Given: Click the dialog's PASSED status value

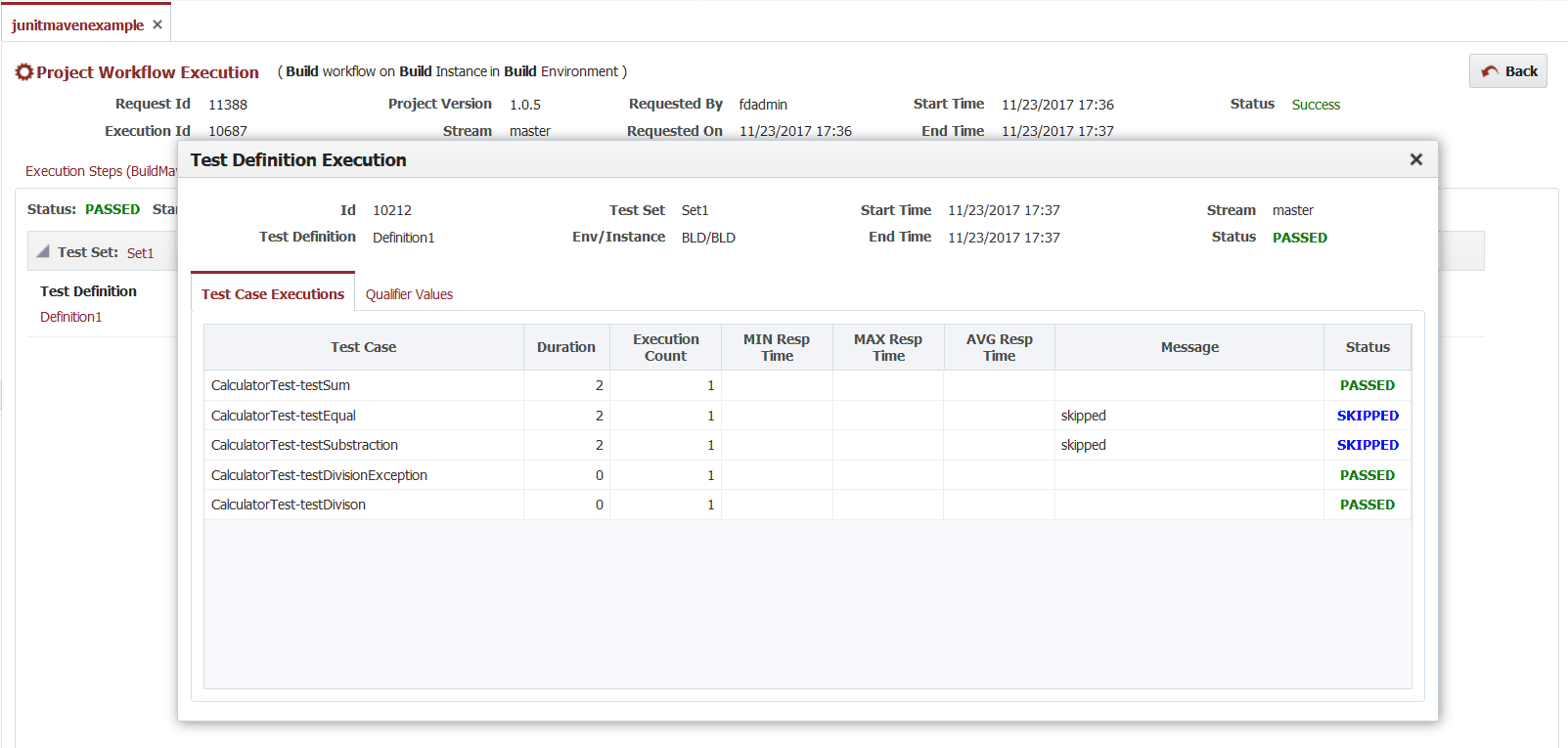Looking at the screenshot, I should coord(1300,238).
